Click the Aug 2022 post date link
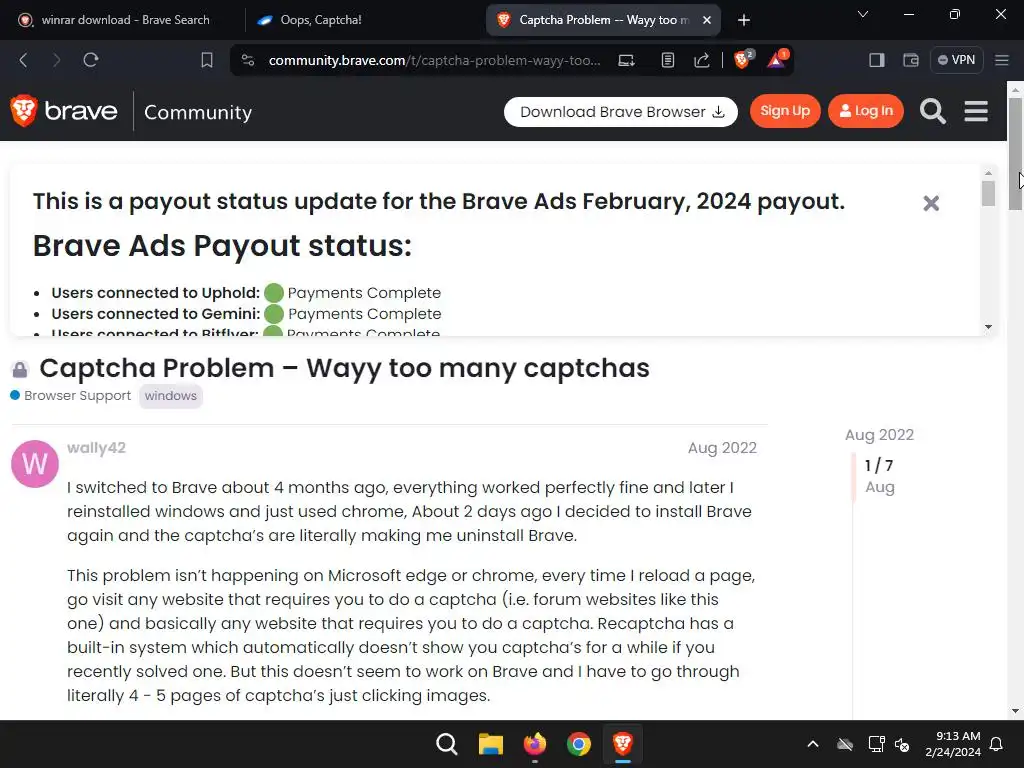The width and height of the screenshot is (1024, 768). 722,448
